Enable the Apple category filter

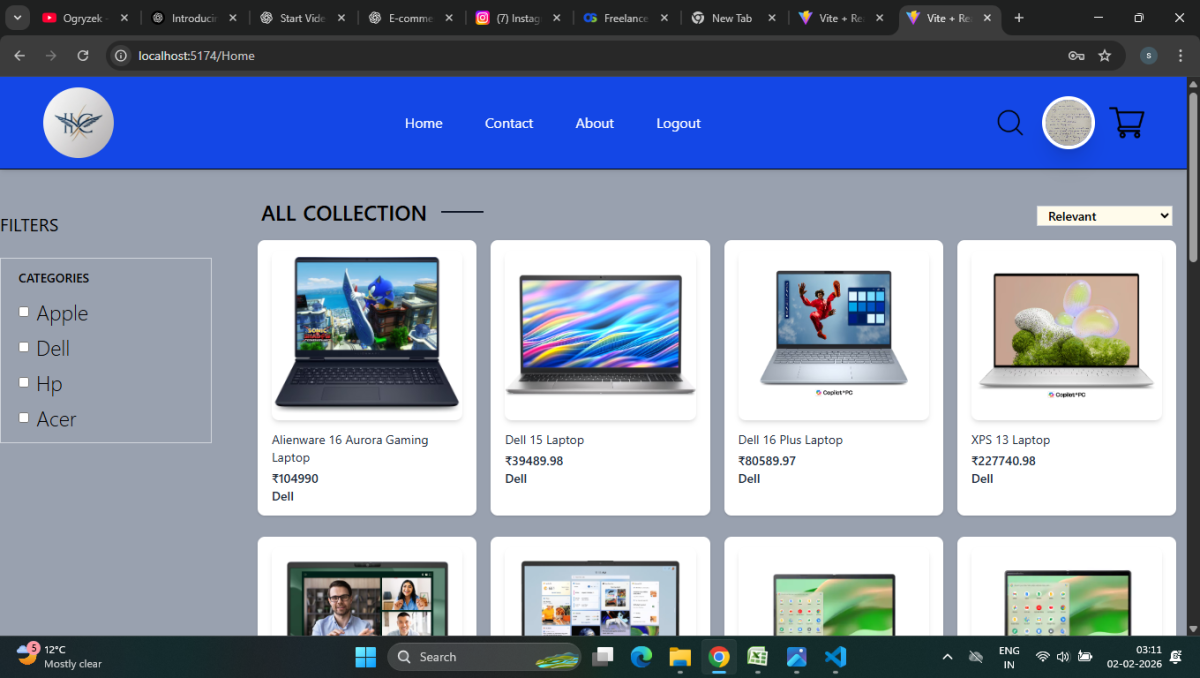24,312
